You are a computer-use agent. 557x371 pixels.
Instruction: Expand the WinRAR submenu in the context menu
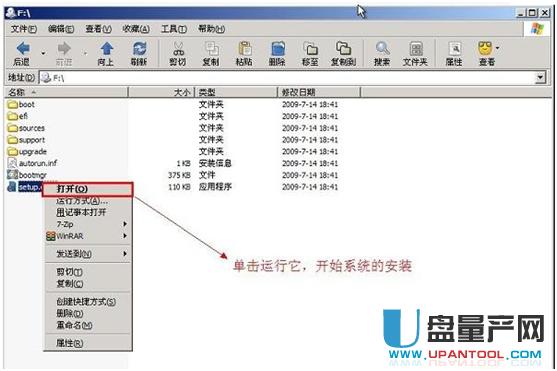[87, 236]
